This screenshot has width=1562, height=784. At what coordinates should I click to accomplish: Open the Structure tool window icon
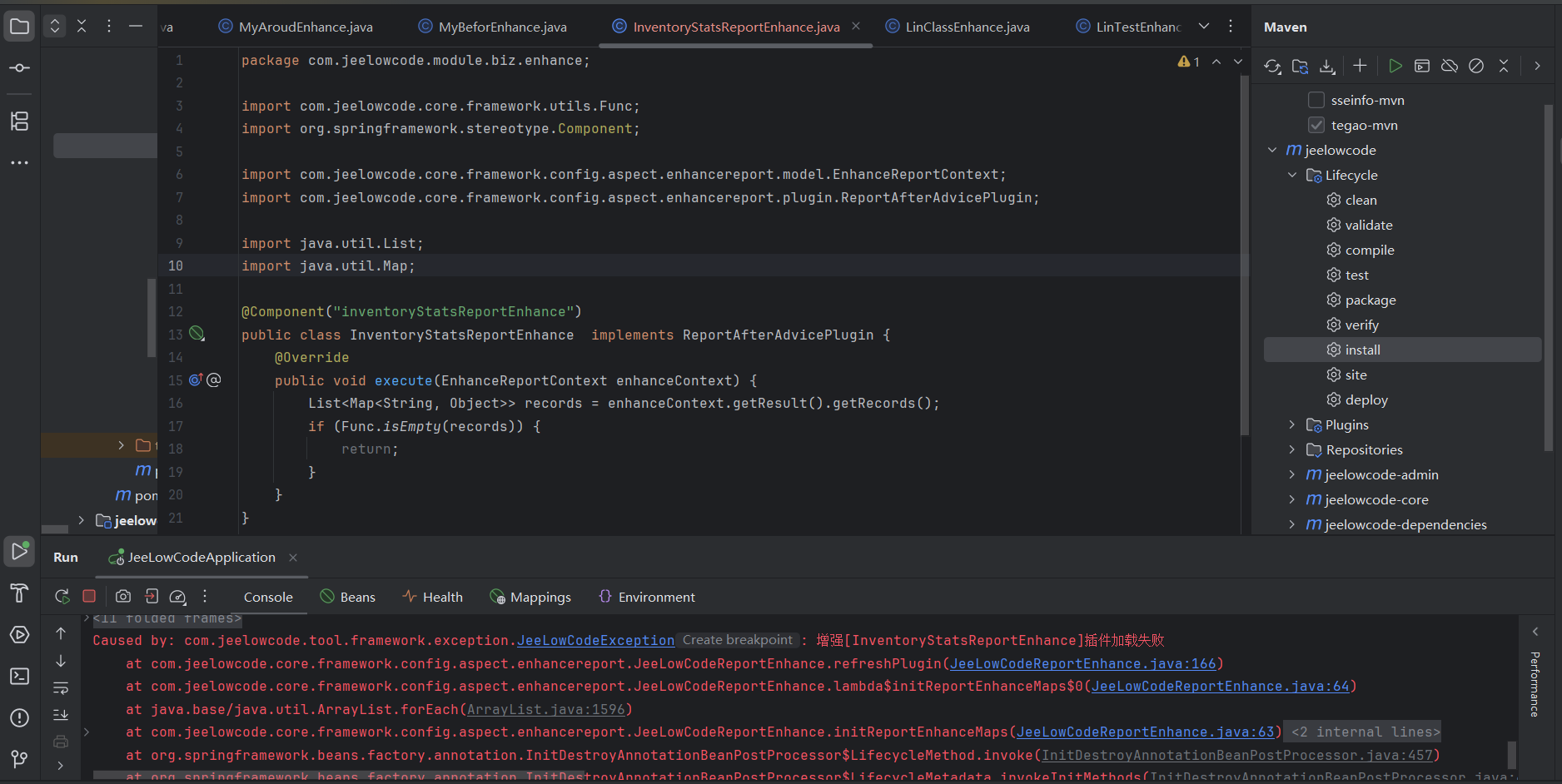[19, 122]
